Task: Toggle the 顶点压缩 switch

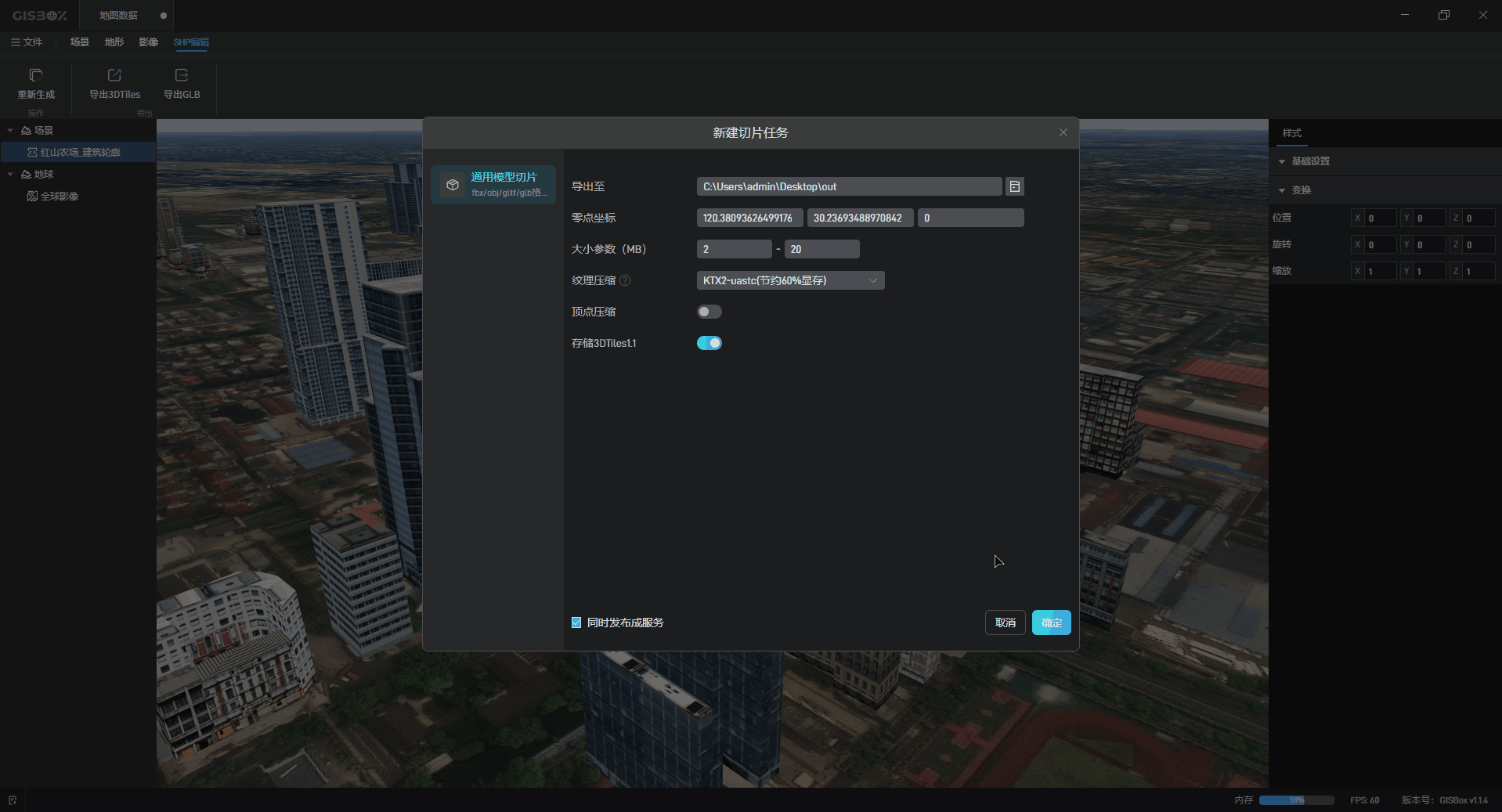Action: [x=709, y=312]
